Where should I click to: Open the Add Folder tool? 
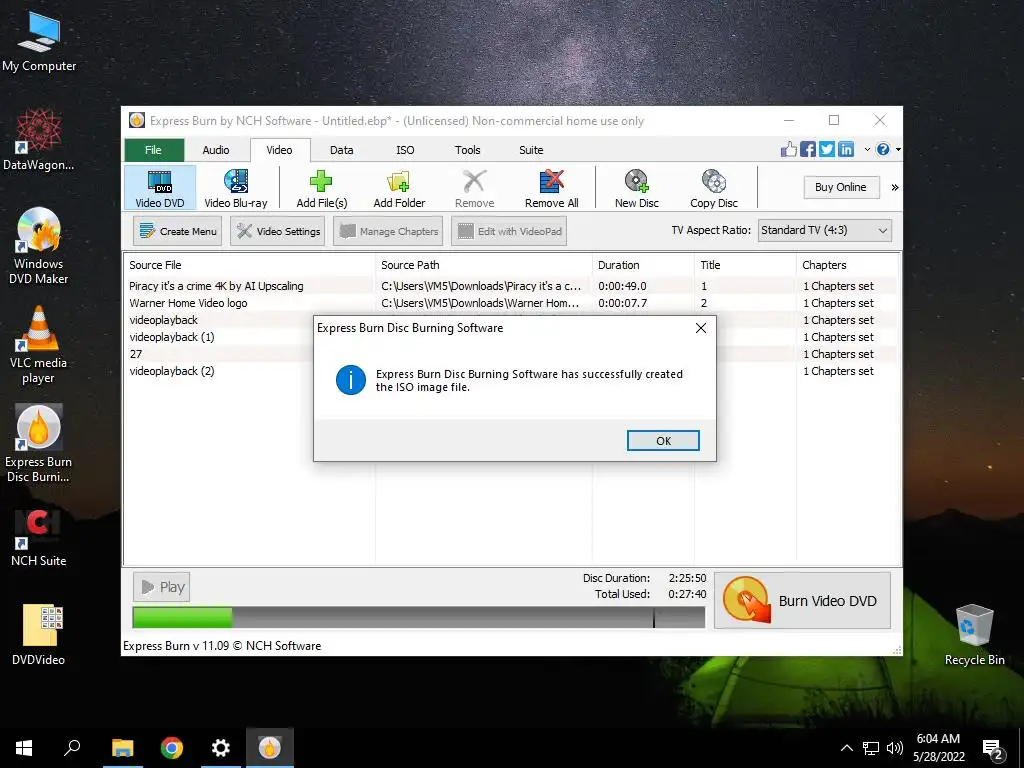[x=399, y=187]
